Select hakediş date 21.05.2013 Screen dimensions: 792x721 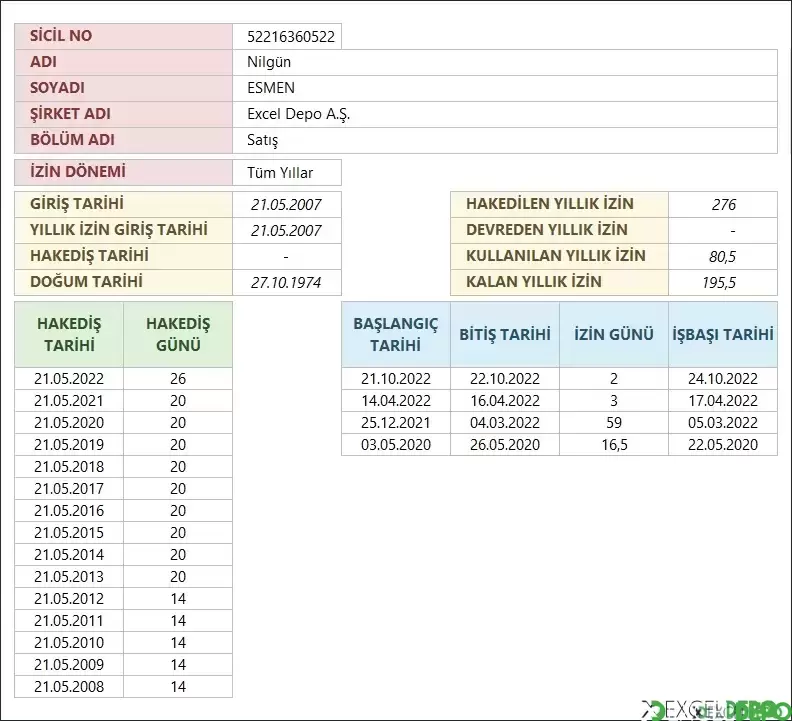[x=69, y=576]
